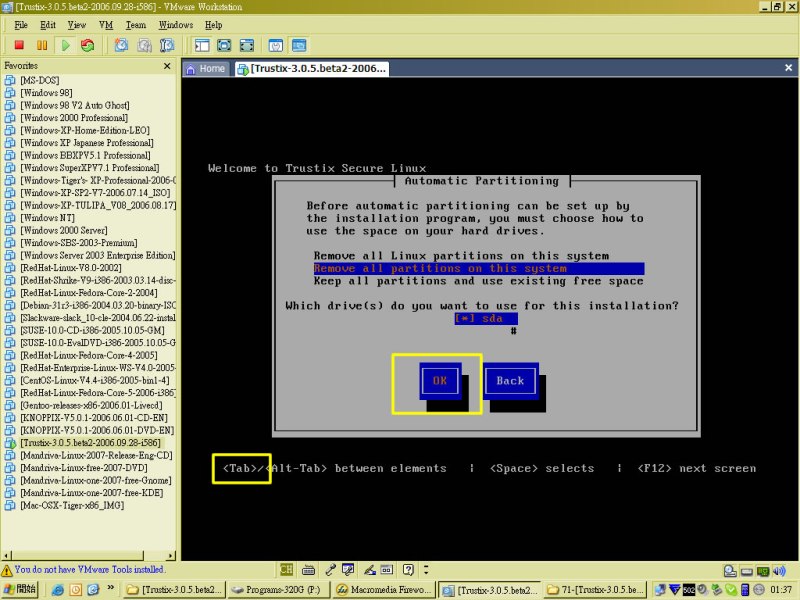Open the 71-[Trustix-3.0.5.be... folder taskbar button
Screen dimensions: 800x600
(x=595, y=590)
